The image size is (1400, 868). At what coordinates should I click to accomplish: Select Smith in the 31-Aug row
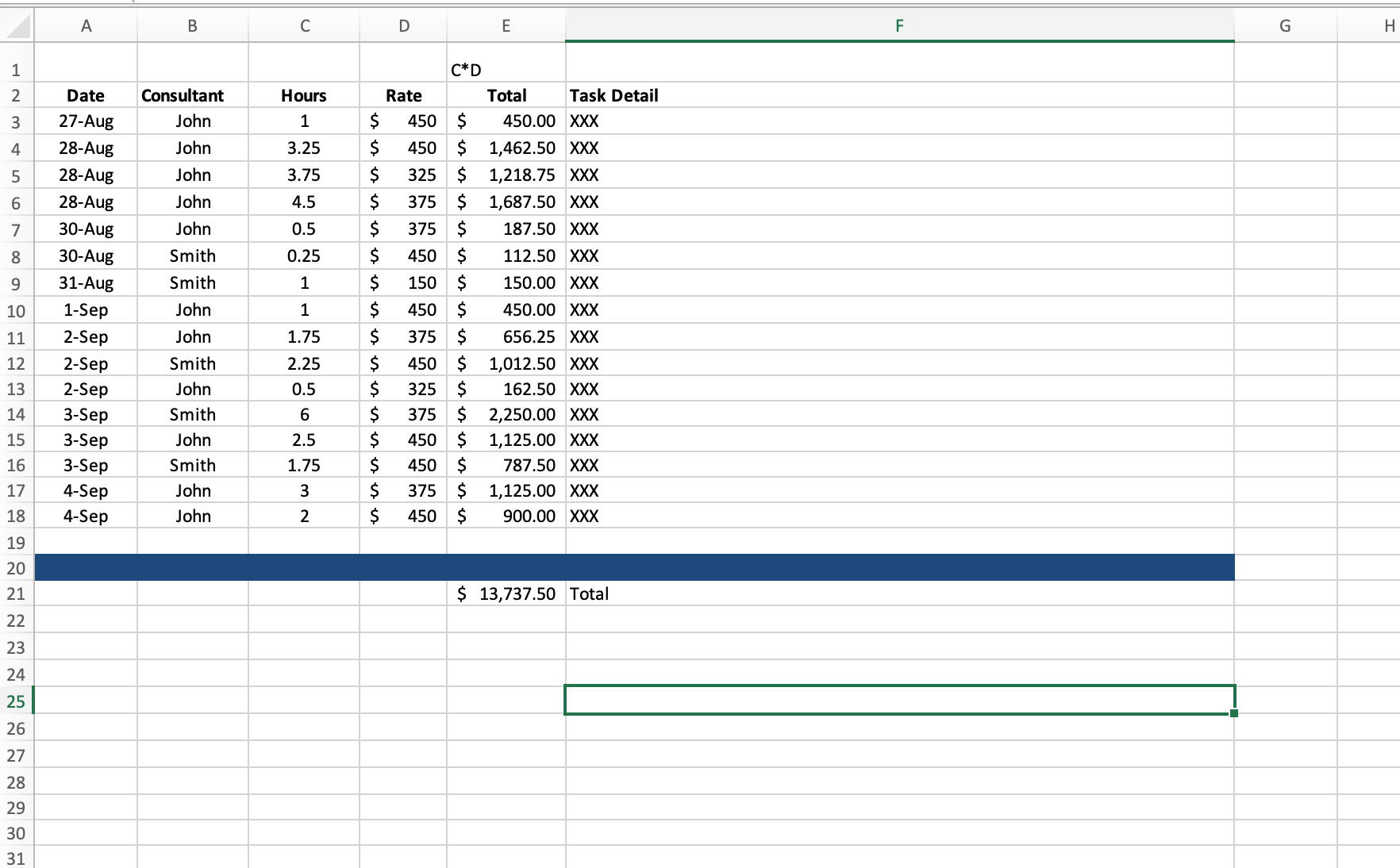point(192,283)
